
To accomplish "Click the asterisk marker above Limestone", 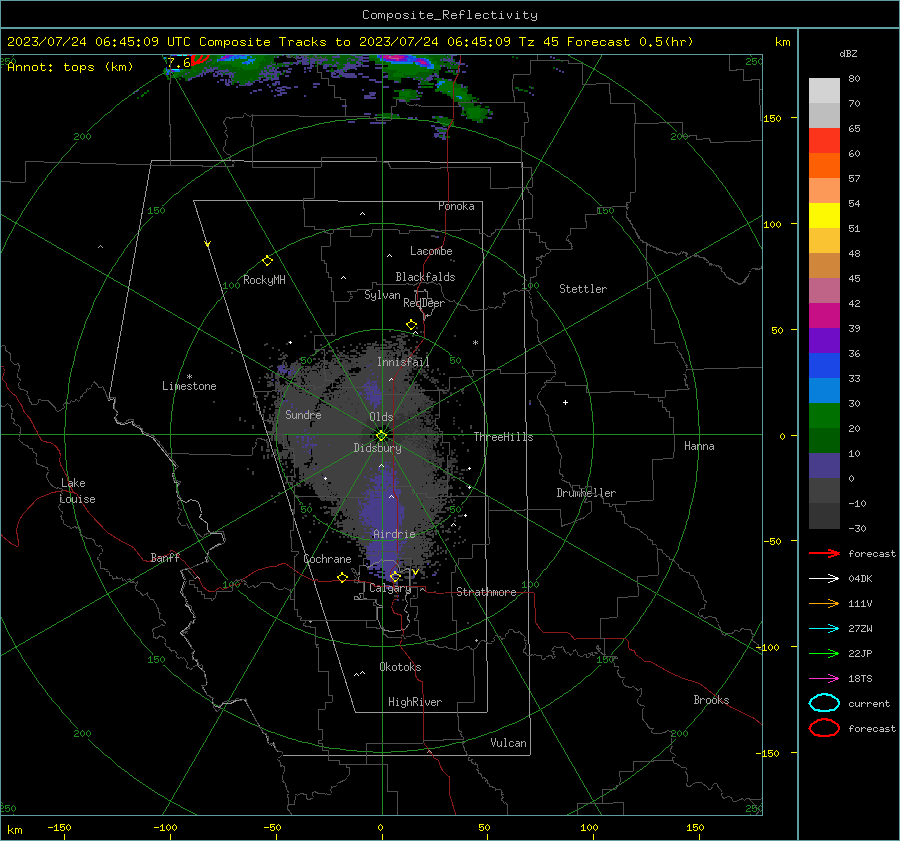I will [x=189, y=377].
